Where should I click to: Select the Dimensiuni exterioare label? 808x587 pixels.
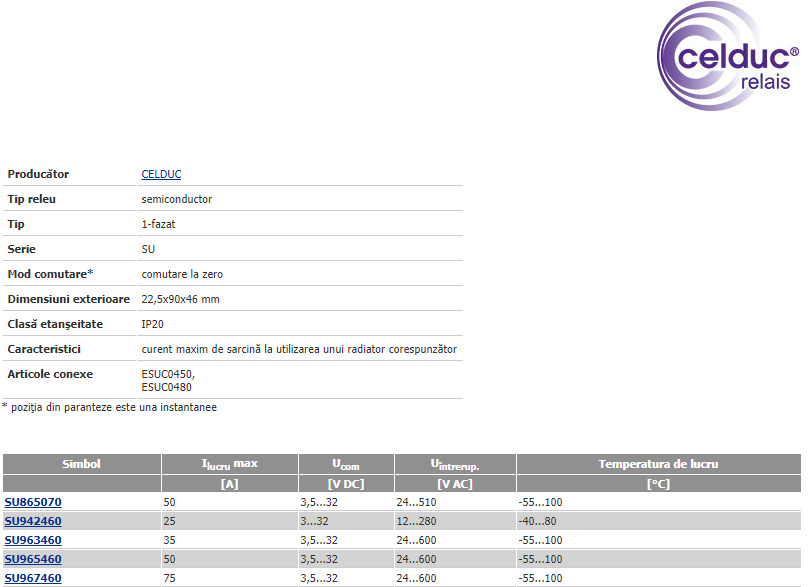(69, 299)
